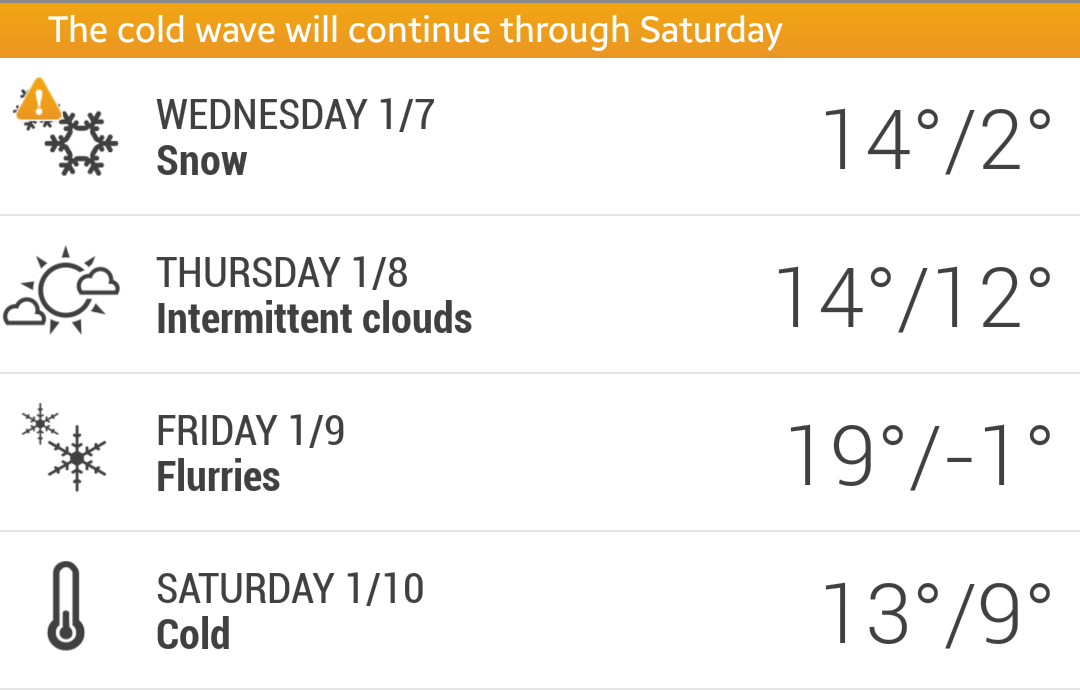The image size is (1080, 690).
Task: Click the "Snow" condition text
Action: click(x=202, y=161)
